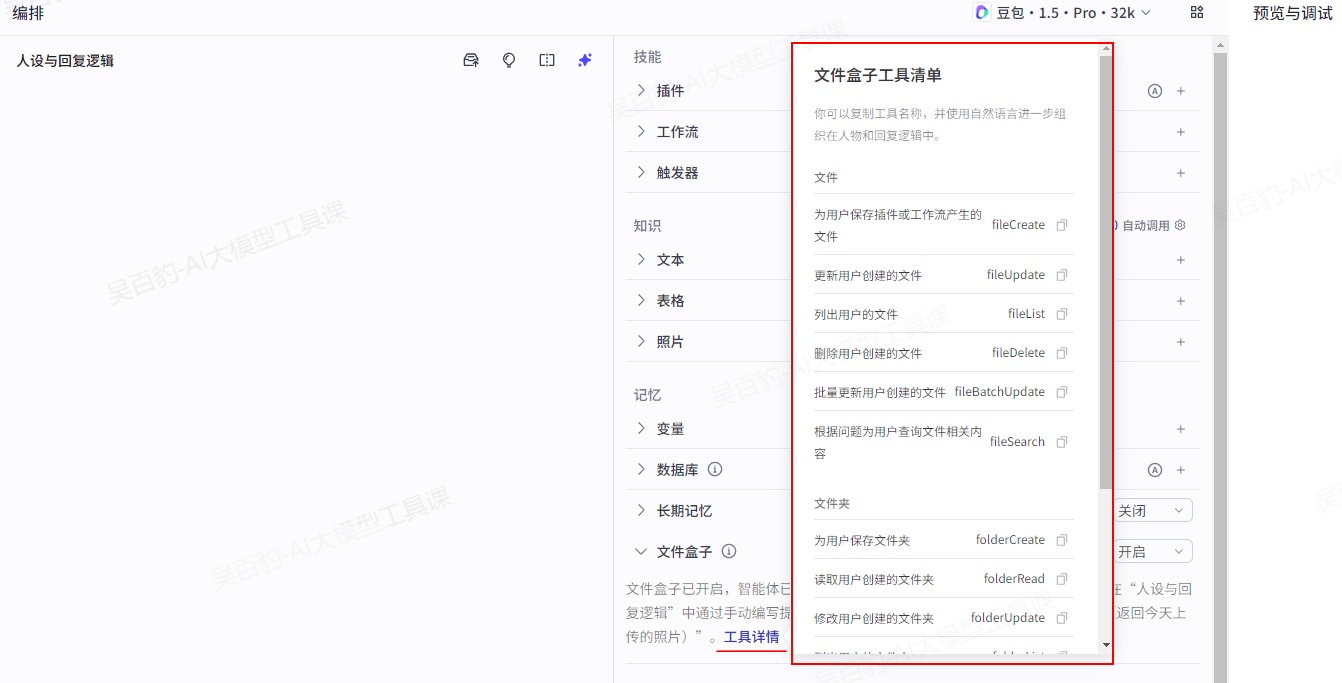1342x683 pixels.
Task: Expand the 长期记忆 section
Action: (641, 510)
